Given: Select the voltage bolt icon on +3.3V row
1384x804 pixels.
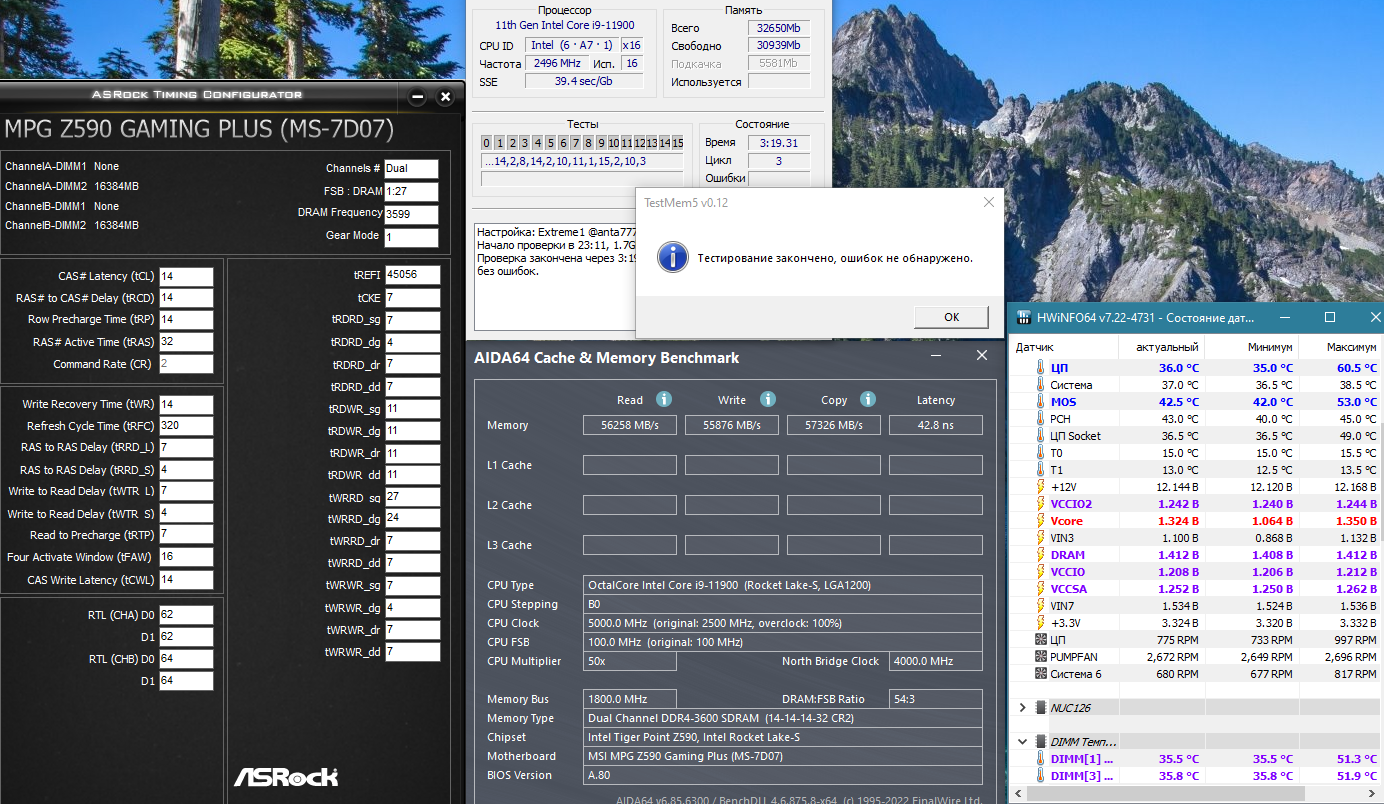Looking at the screenshot, I should coord(1040,623).
